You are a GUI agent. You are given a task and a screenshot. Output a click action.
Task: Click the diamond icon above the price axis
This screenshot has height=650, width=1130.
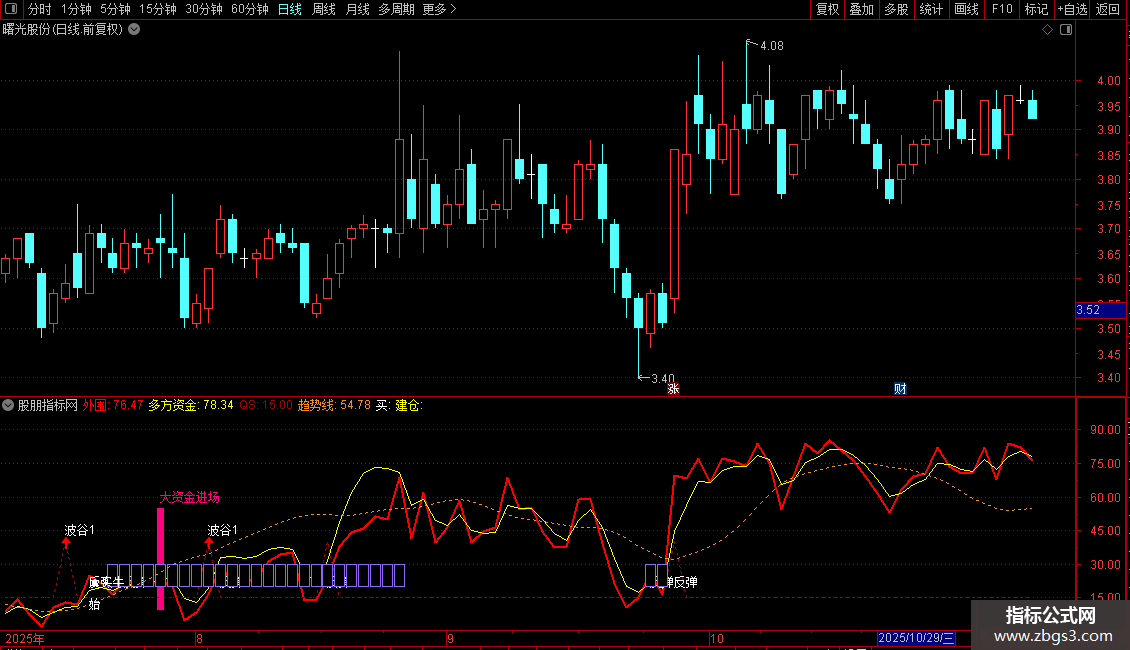click(1048, 30)
